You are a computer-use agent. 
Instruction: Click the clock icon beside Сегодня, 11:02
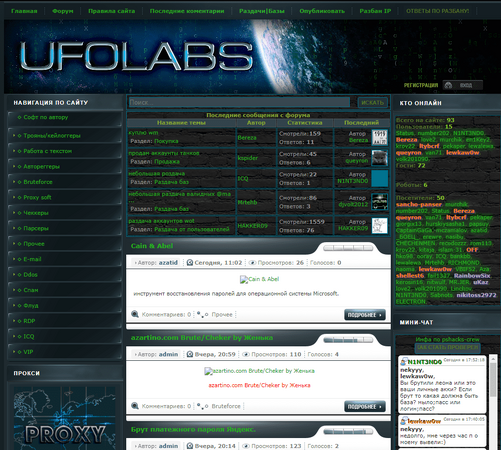(x=190, y=263)
